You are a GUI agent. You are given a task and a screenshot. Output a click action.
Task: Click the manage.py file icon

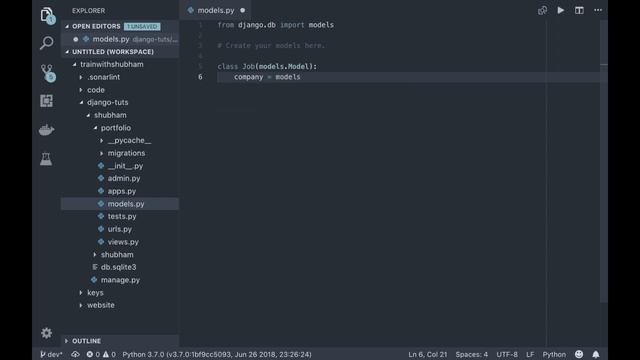point(94,280)
